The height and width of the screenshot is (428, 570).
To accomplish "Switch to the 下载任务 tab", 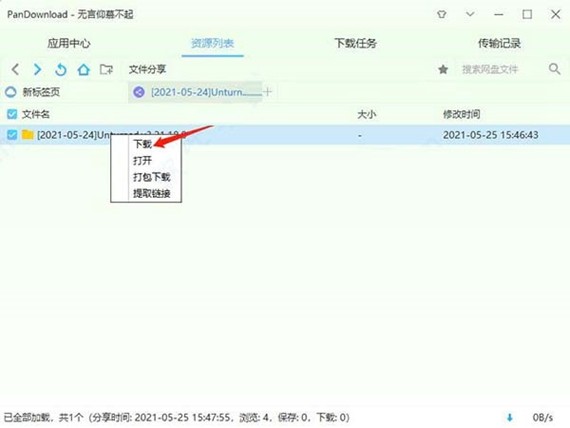I will pyautogui.click(x=355, y=43).
